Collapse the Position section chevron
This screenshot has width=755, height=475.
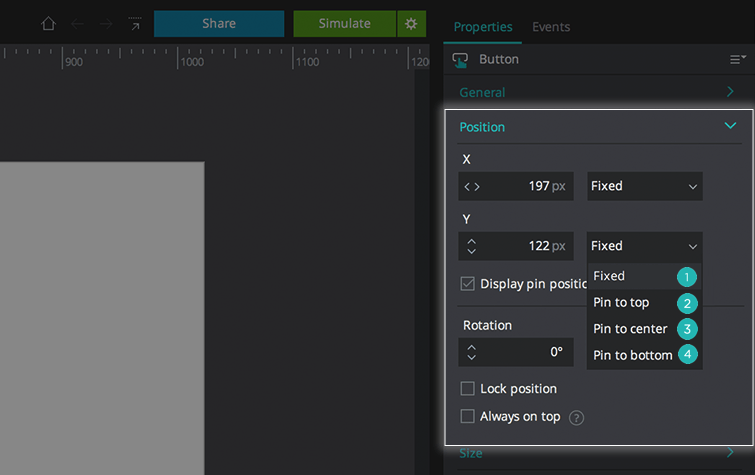click(x=730, y=126)
